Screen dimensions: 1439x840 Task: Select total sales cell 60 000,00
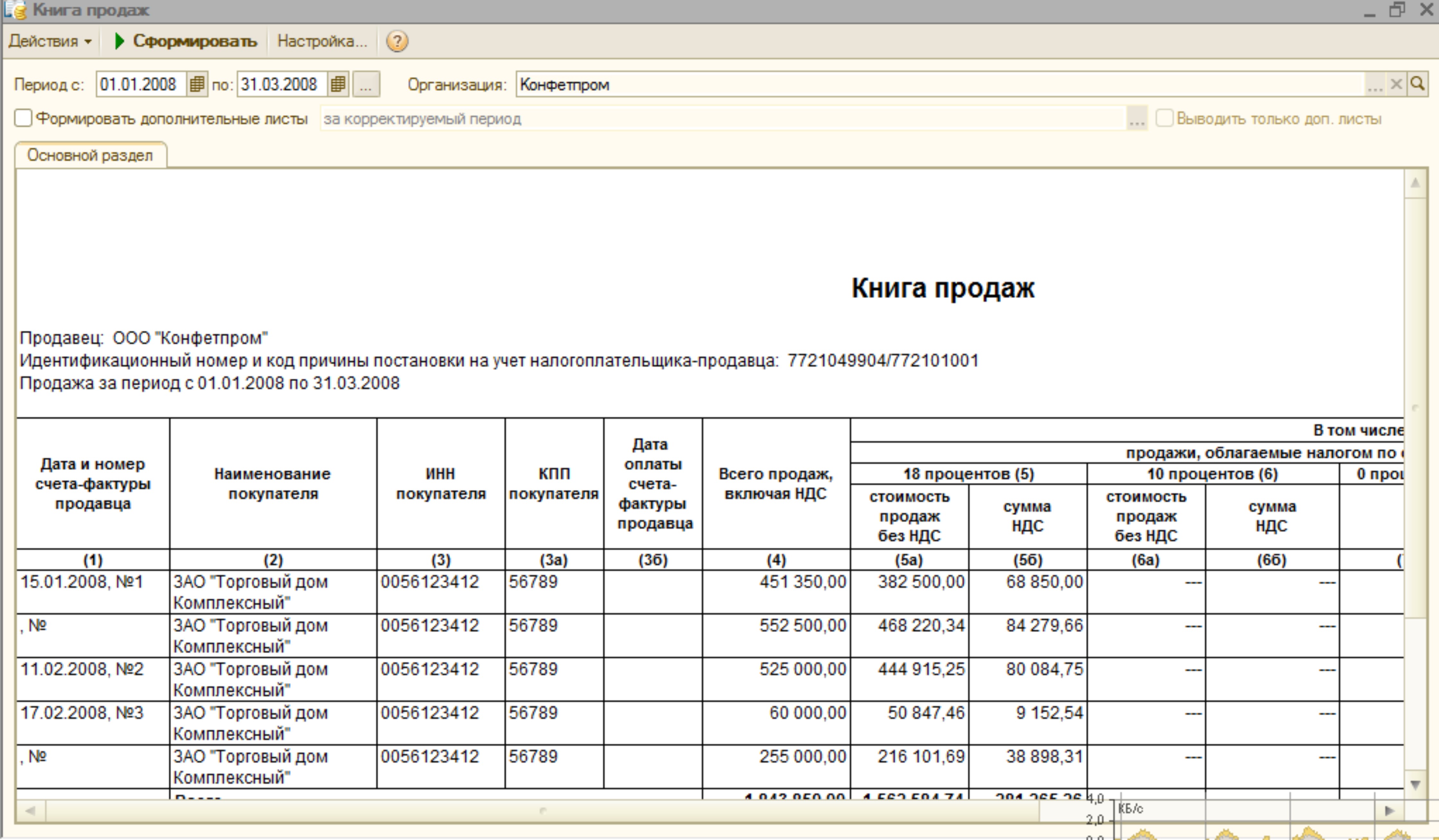[x=776, y=723]
